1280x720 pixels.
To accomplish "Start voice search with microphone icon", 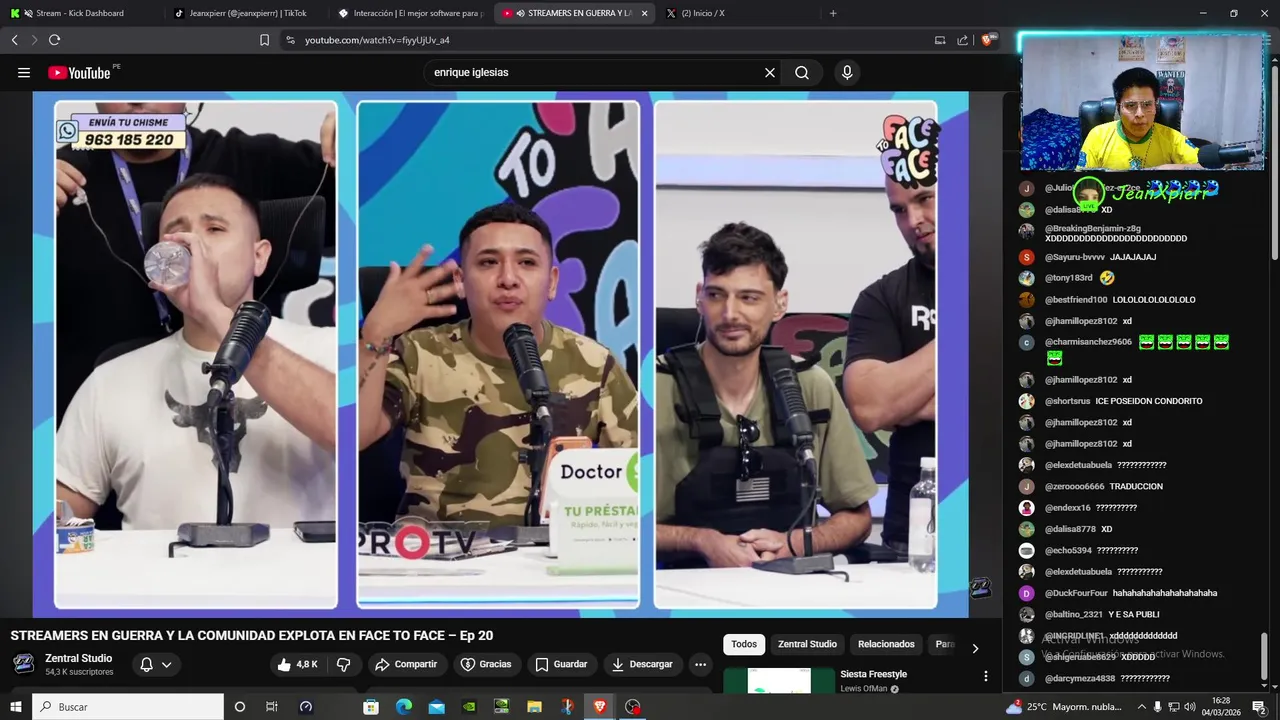I will [x=847, y=73].
